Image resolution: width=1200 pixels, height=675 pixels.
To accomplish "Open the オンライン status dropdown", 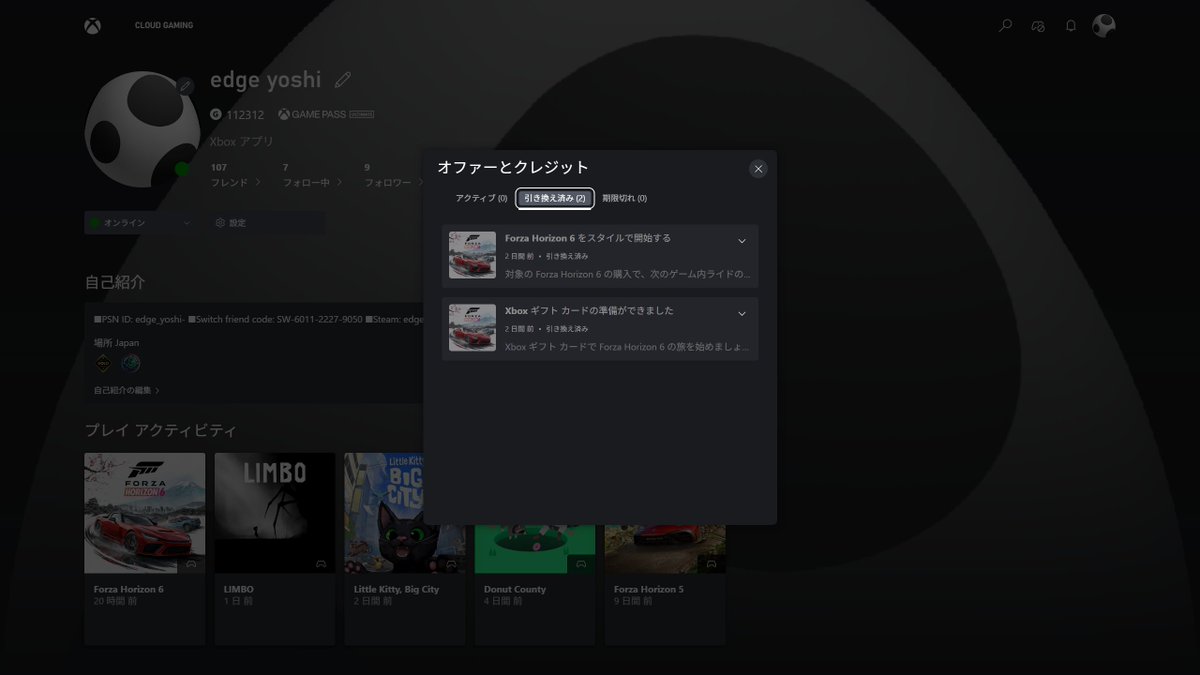I will 140,223.
